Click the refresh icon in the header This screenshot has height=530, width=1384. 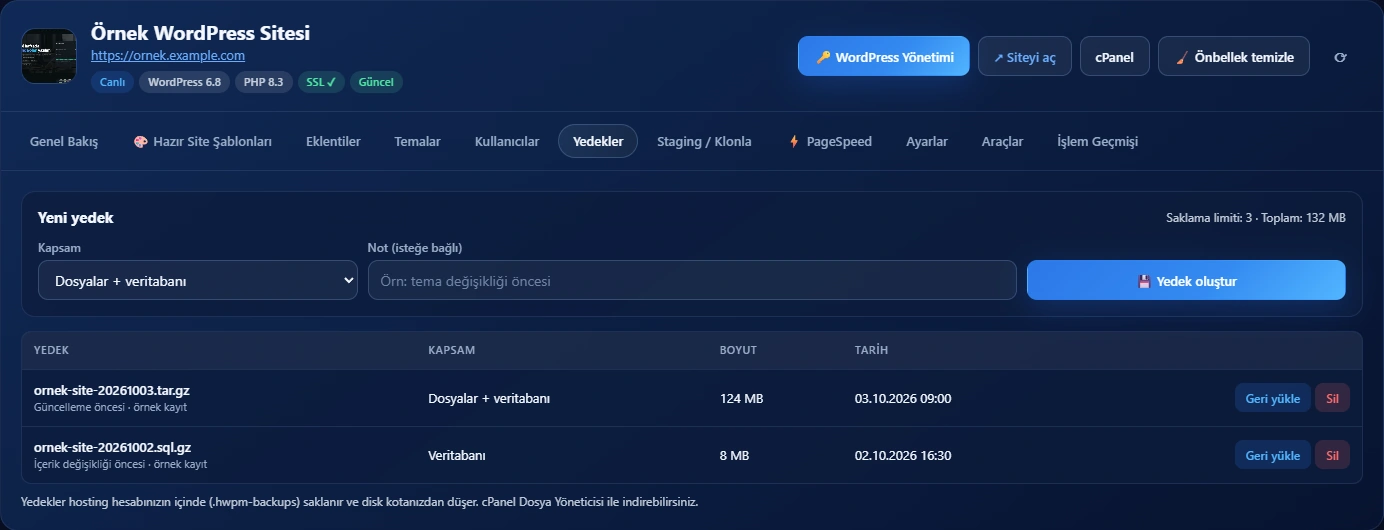1340,57
